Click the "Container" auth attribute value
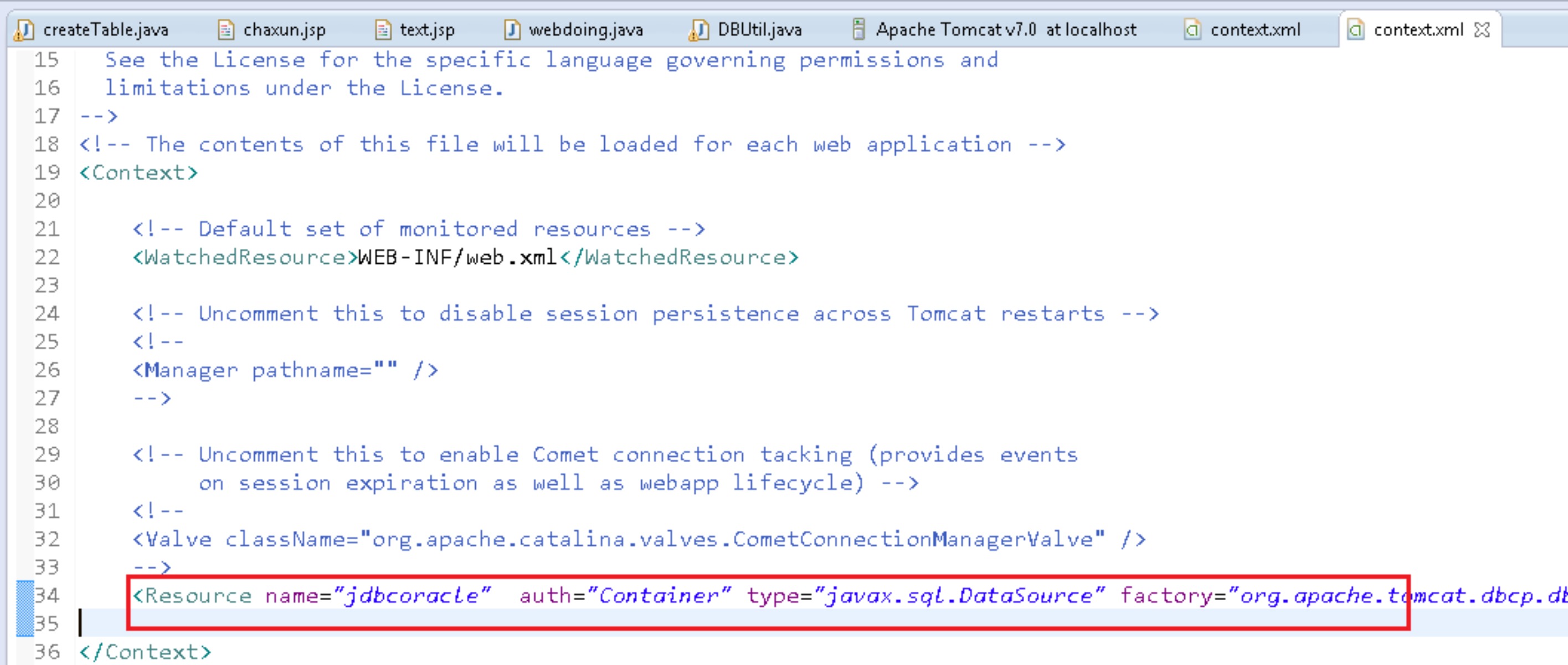The width and height of the screenshot is (1568, 665). click(659, 595)
